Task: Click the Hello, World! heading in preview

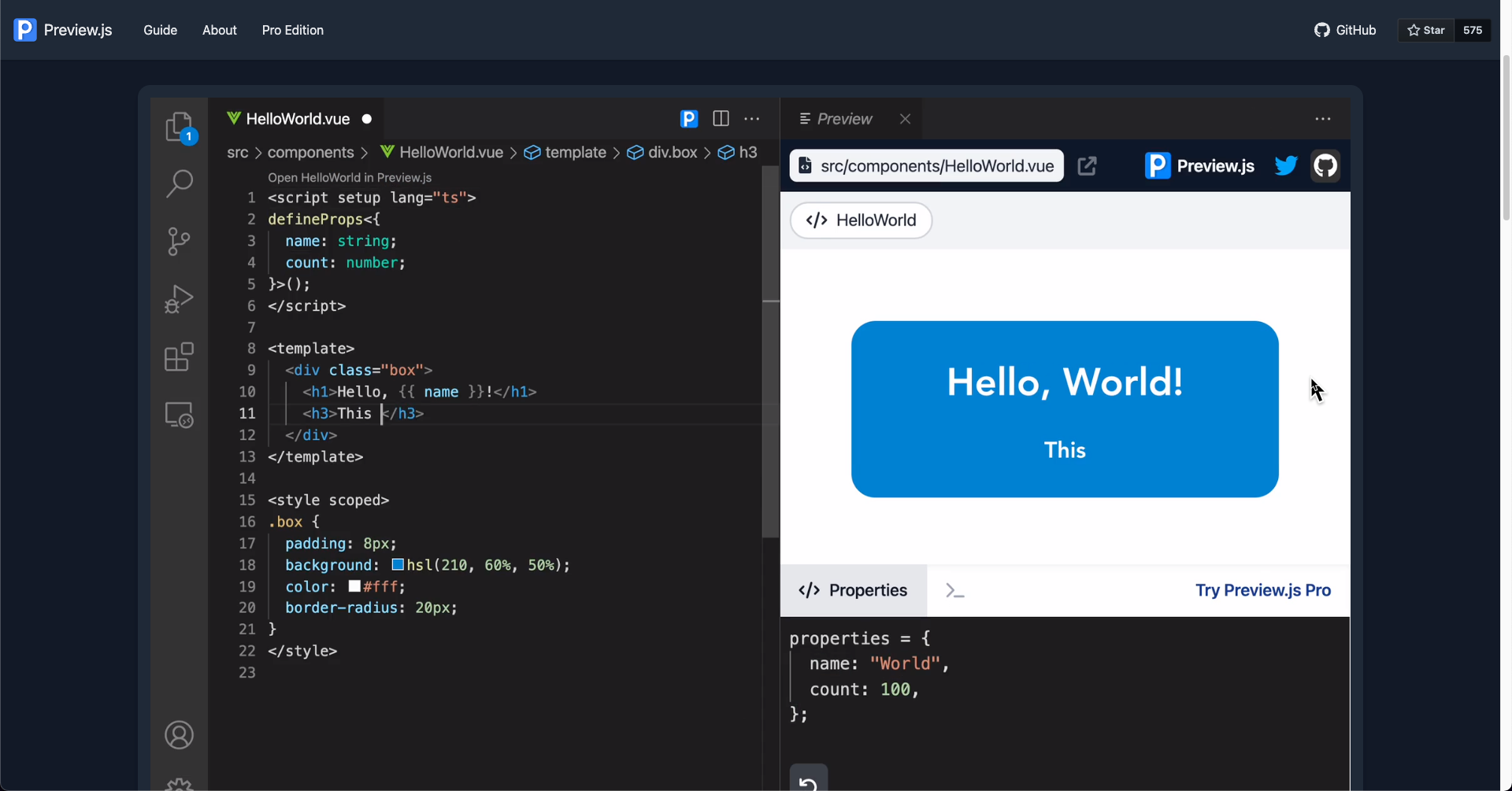Action: point(1065,382)
